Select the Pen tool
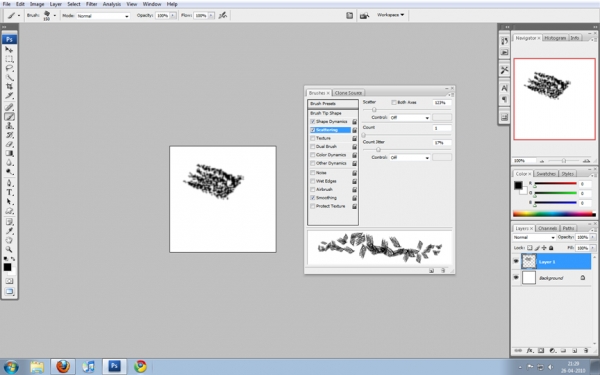The width and height of the screenshot is (600, 375). tap(9, 183)
